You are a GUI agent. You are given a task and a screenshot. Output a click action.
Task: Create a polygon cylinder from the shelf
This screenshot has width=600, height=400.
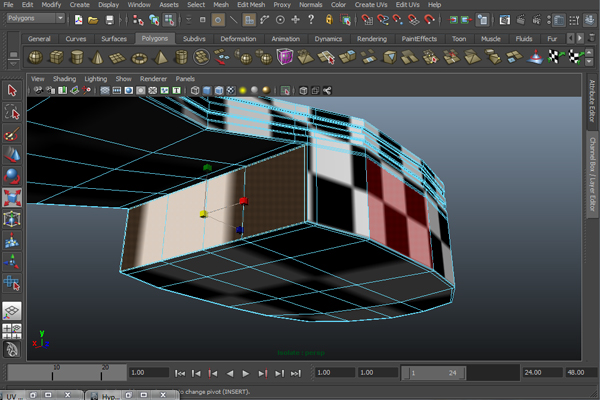click(x=77, y=58)
